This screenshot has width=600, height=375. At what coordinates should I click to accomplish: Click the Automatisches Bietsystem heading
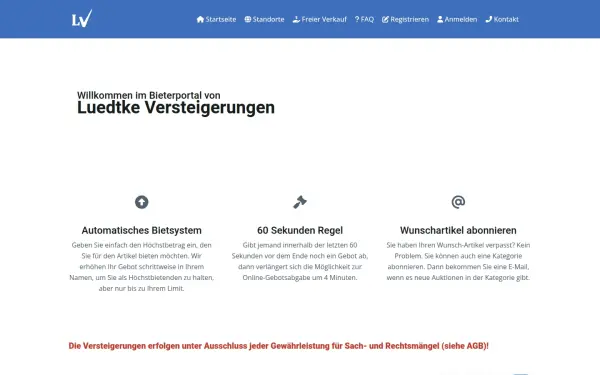pyautogui.click(x=142, y=230)
